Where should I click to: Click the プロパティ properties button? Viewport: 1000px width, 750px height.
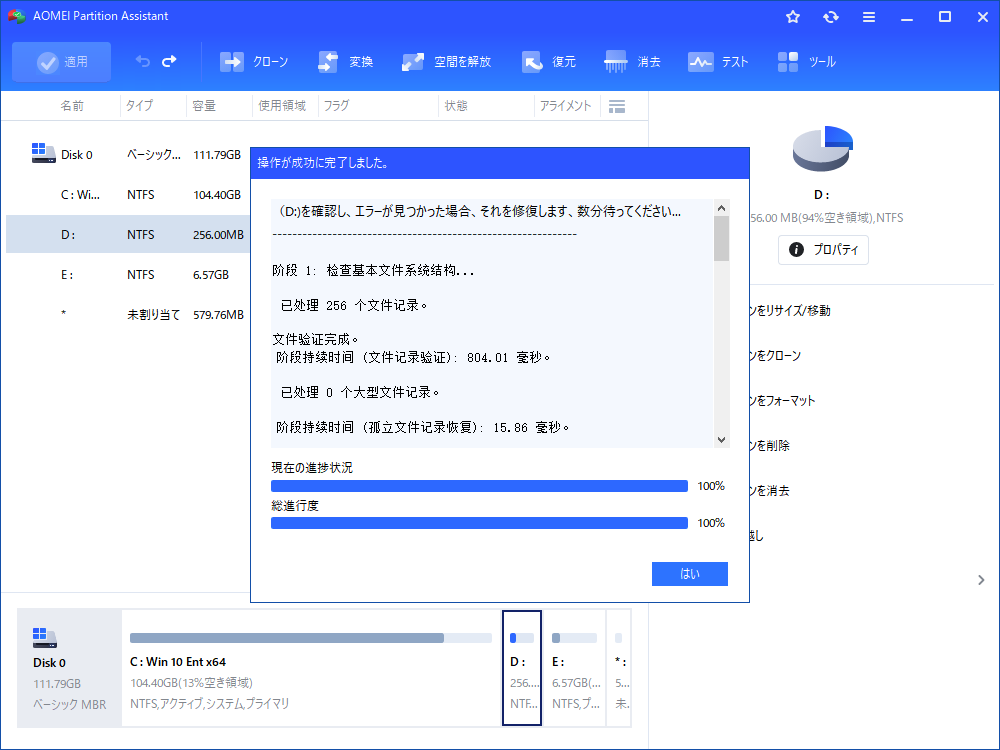(x=823, y=249)
